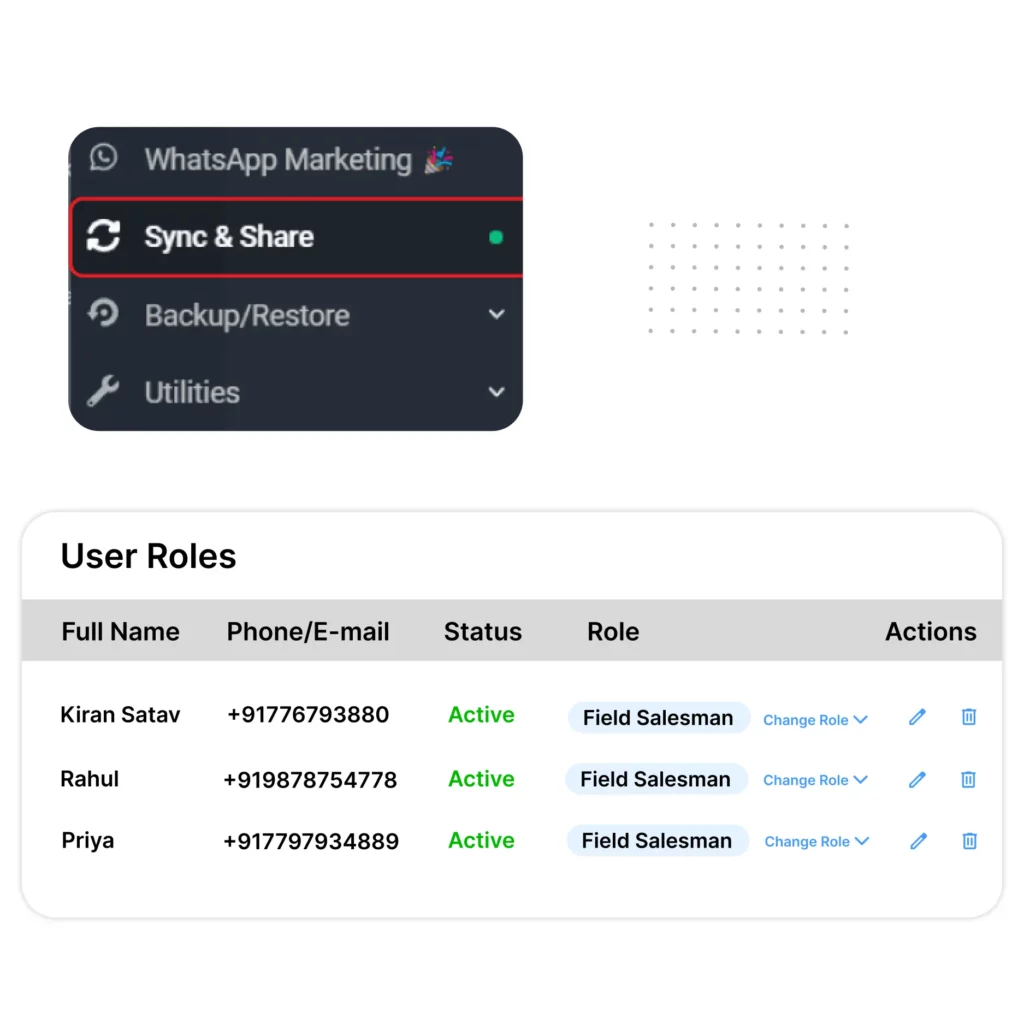
Task: Open Change Role dropdown for Rahul
Action: [x=814, y=780]
